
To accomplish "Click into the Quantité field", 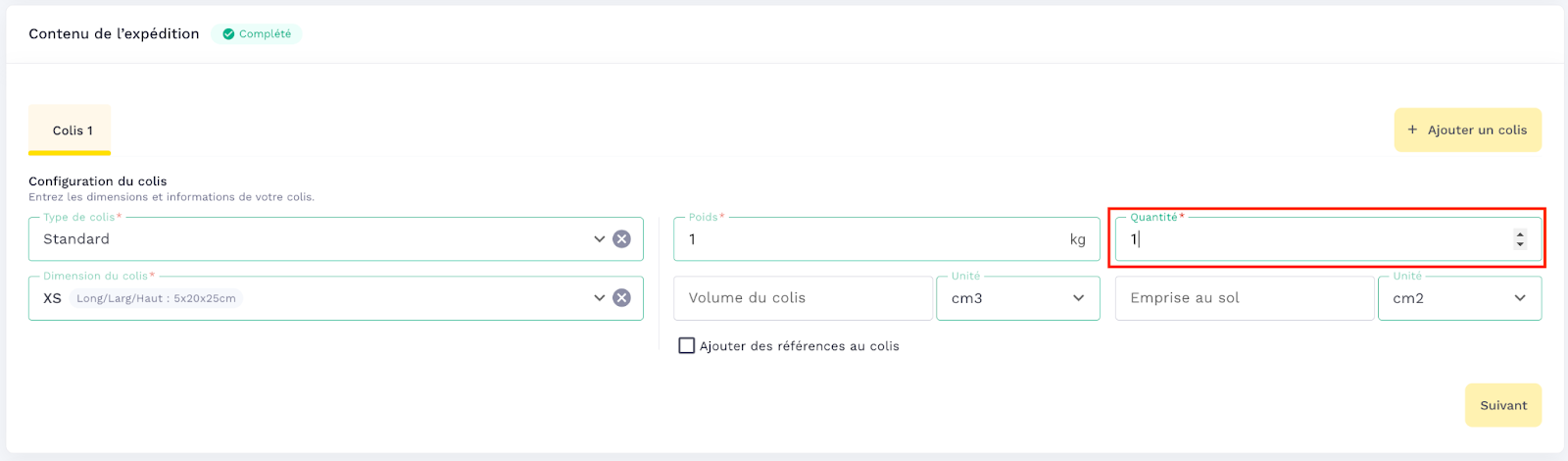I will 1313,239.
